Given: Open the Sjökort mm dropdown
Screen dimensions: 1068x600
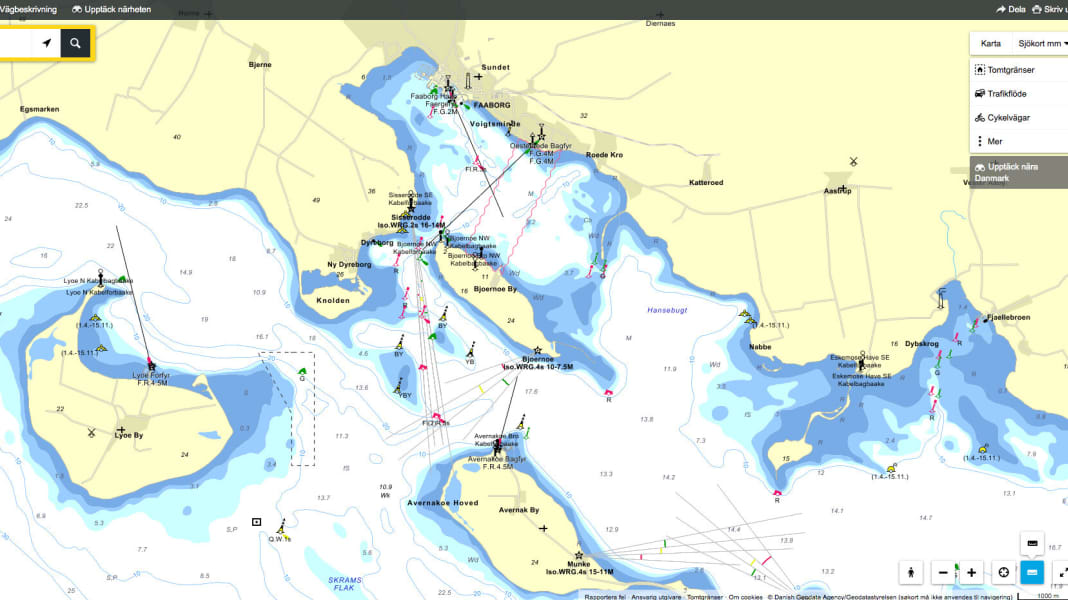Looking at the screenshot, I should pos(1041,44).
